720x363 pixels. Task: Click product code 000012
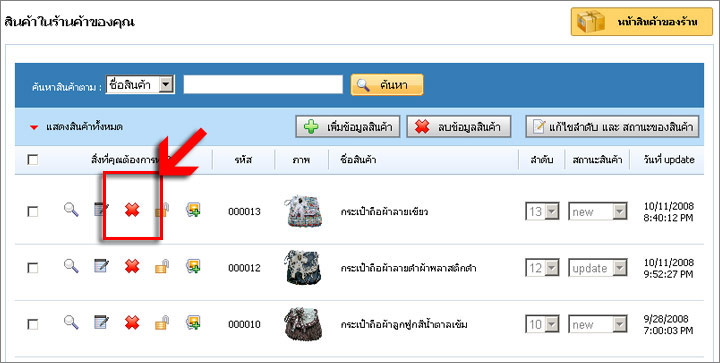point(244,268)
